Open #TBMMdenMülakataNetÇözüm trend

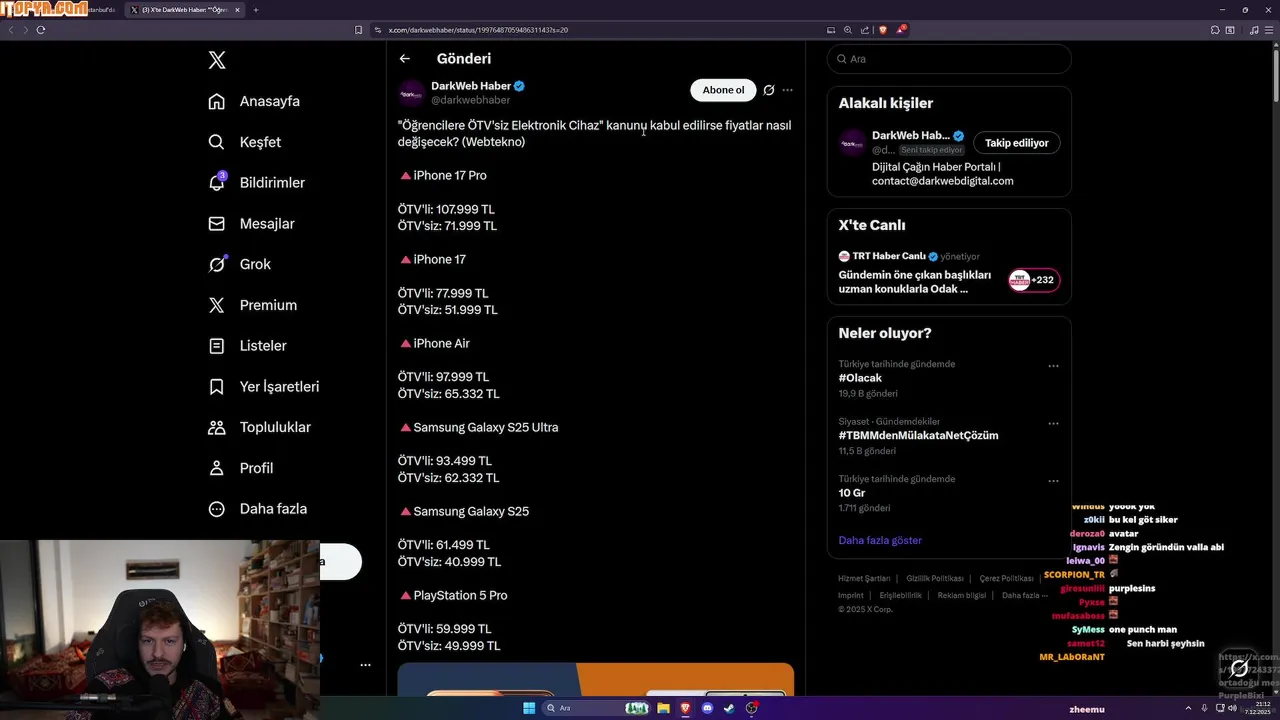918,435
